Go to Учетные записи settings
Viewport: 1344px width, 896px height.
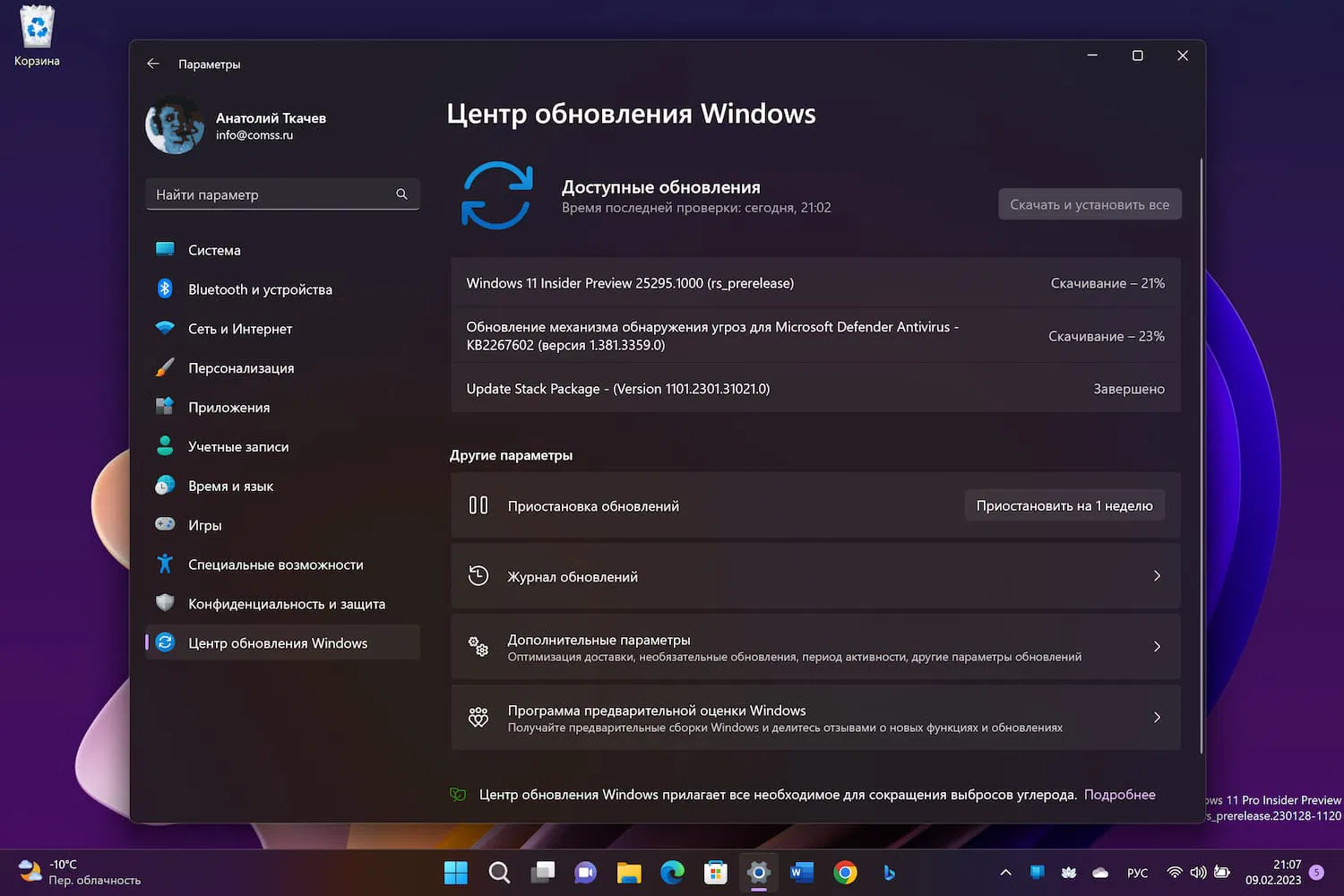click(x=237, y=446)
